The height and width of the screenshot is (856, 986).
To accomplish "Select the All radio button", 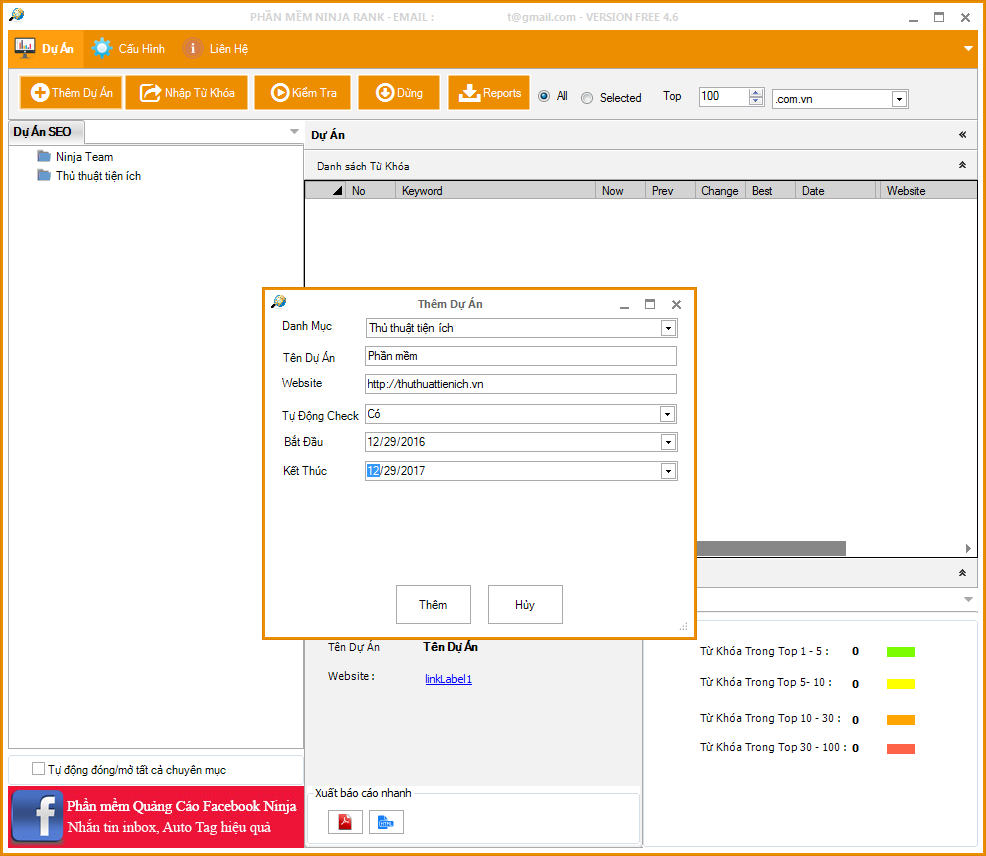I will tap(544, 97).
